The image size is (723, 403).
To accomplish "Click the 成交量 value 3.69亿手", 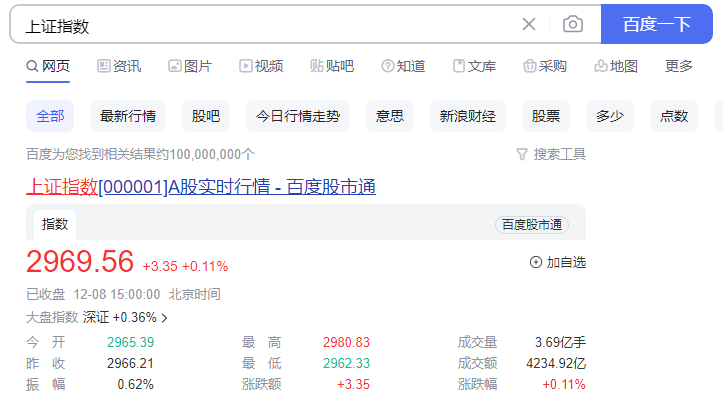I will (x=560, y=342).
